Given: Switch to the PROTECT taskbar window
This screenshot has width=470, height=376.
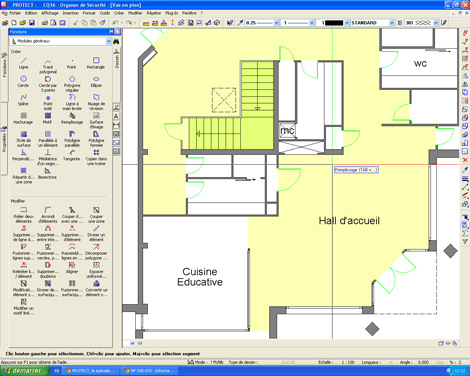Looking at the screenshot, I should tap(91, 370).
